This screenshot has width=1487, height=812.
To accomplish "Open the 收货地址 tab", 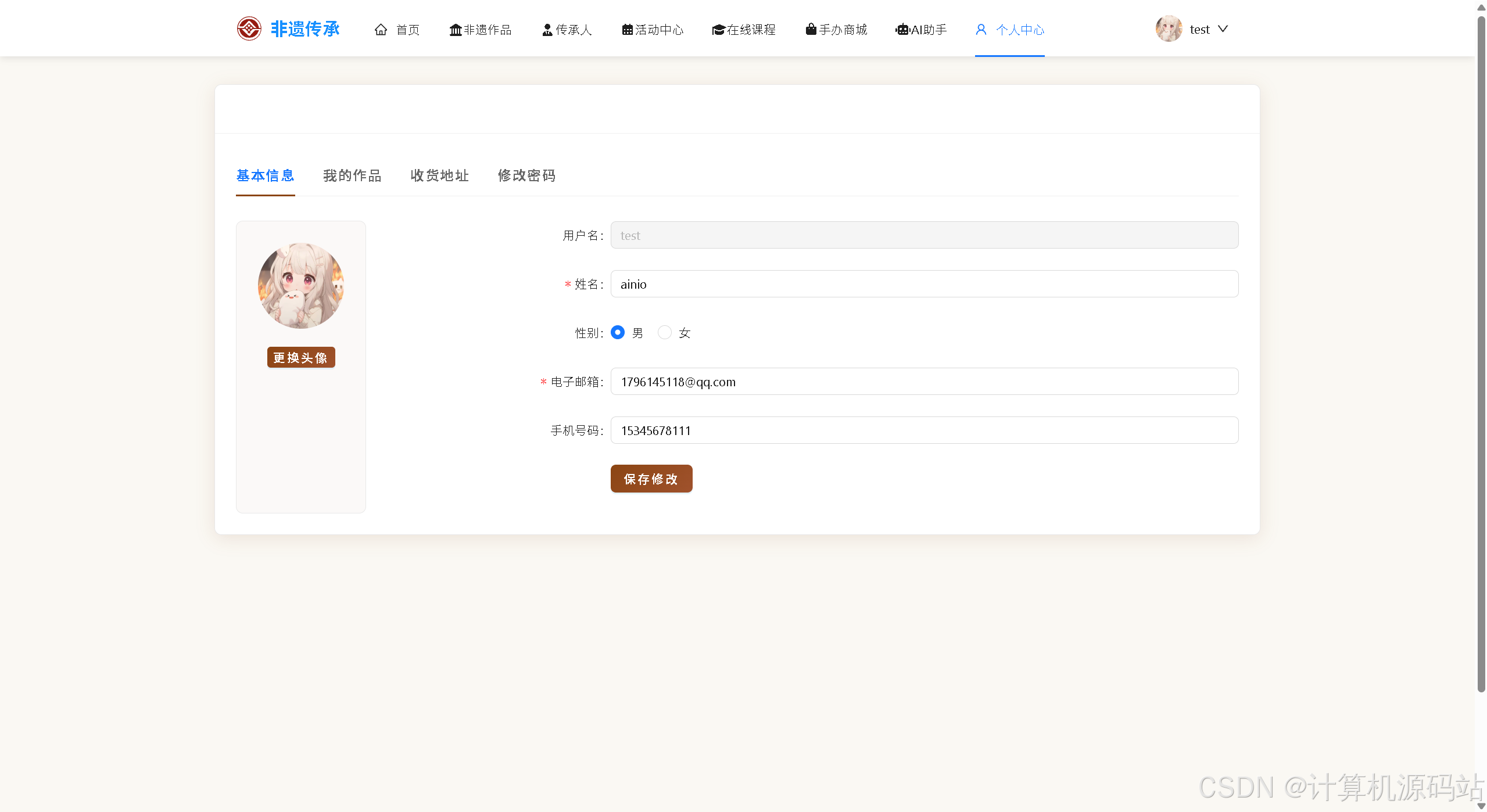I will pos(439,175).
